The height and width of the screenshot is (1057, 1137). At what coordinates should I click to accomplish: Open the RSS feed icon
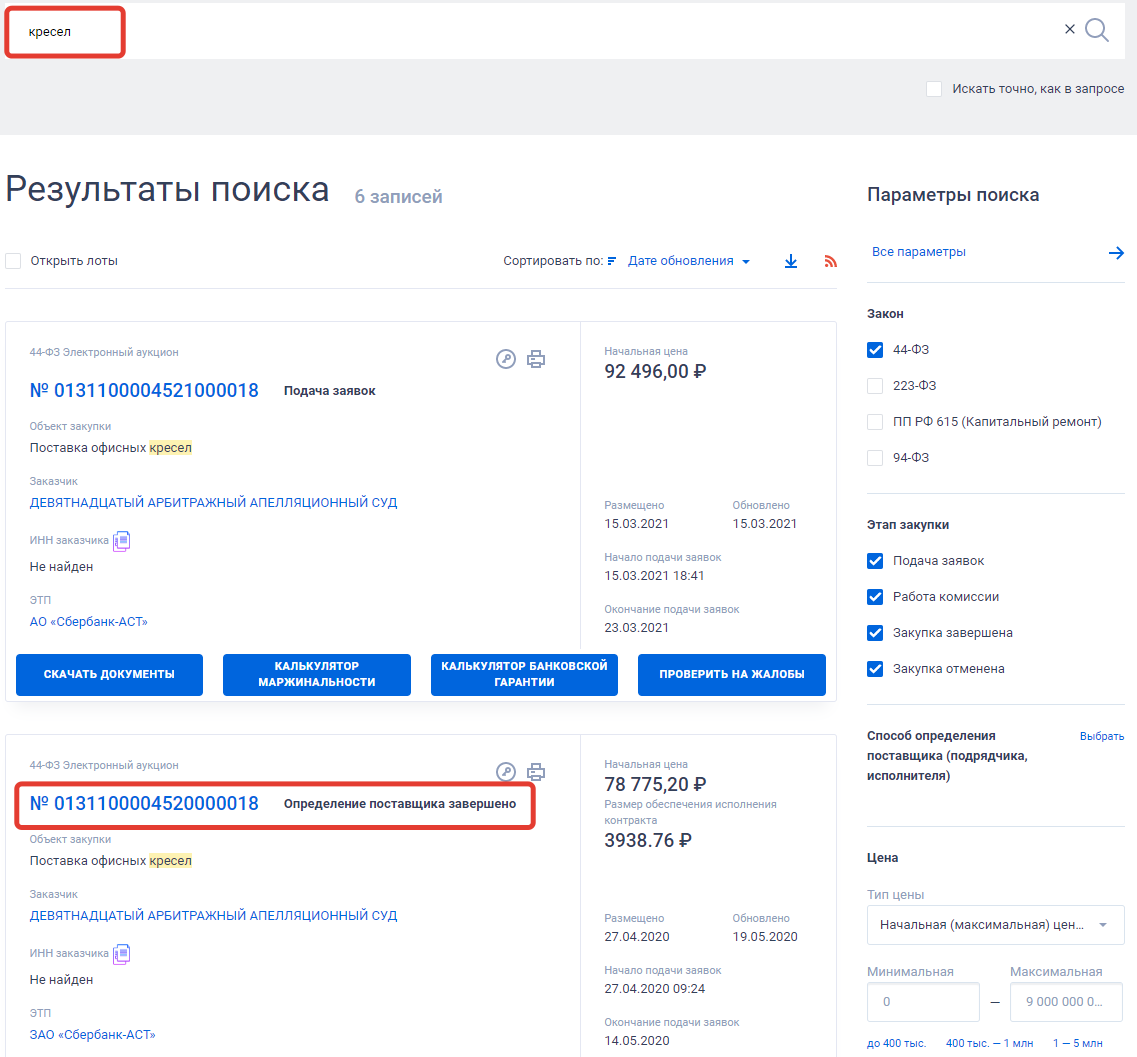830,261
